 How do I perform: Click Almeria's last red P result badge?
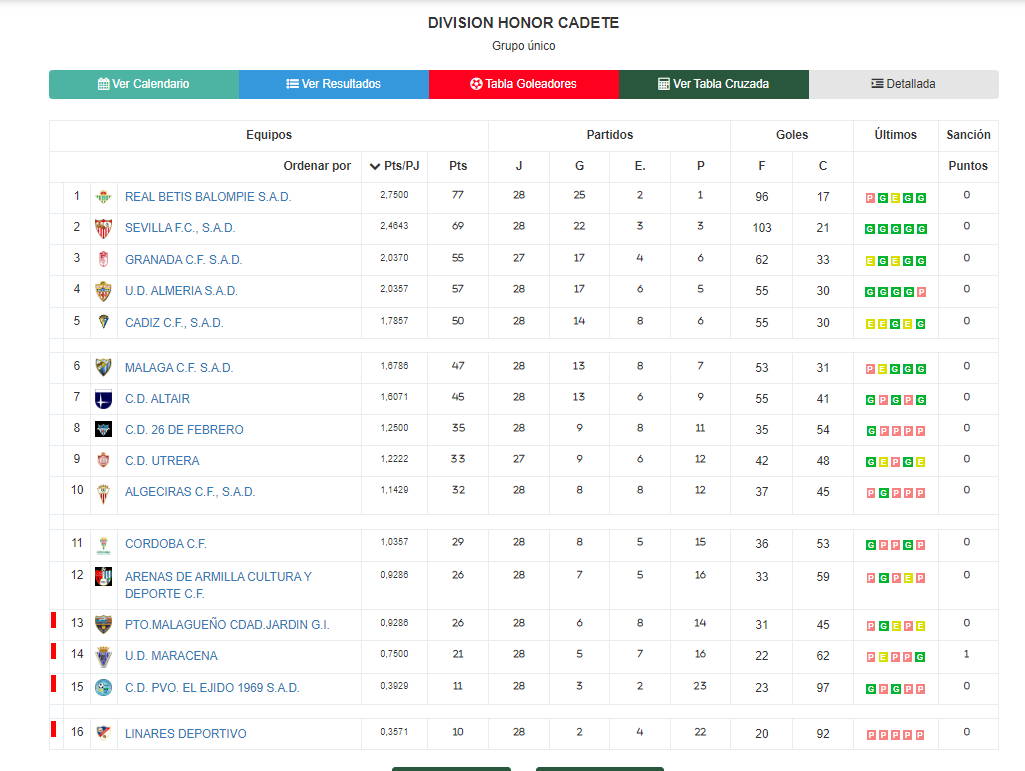[x=921, y=292]
